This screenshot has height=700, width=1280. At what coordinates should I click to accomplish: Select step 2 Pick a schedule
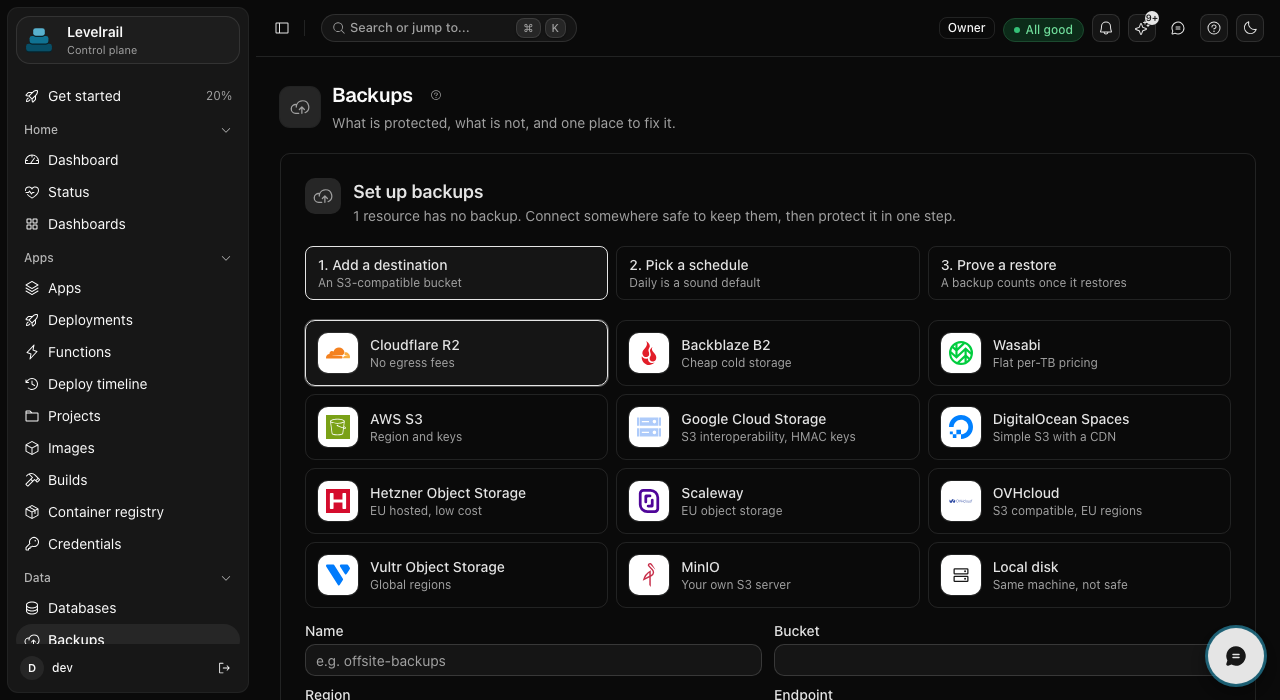[x=767, y=273]
